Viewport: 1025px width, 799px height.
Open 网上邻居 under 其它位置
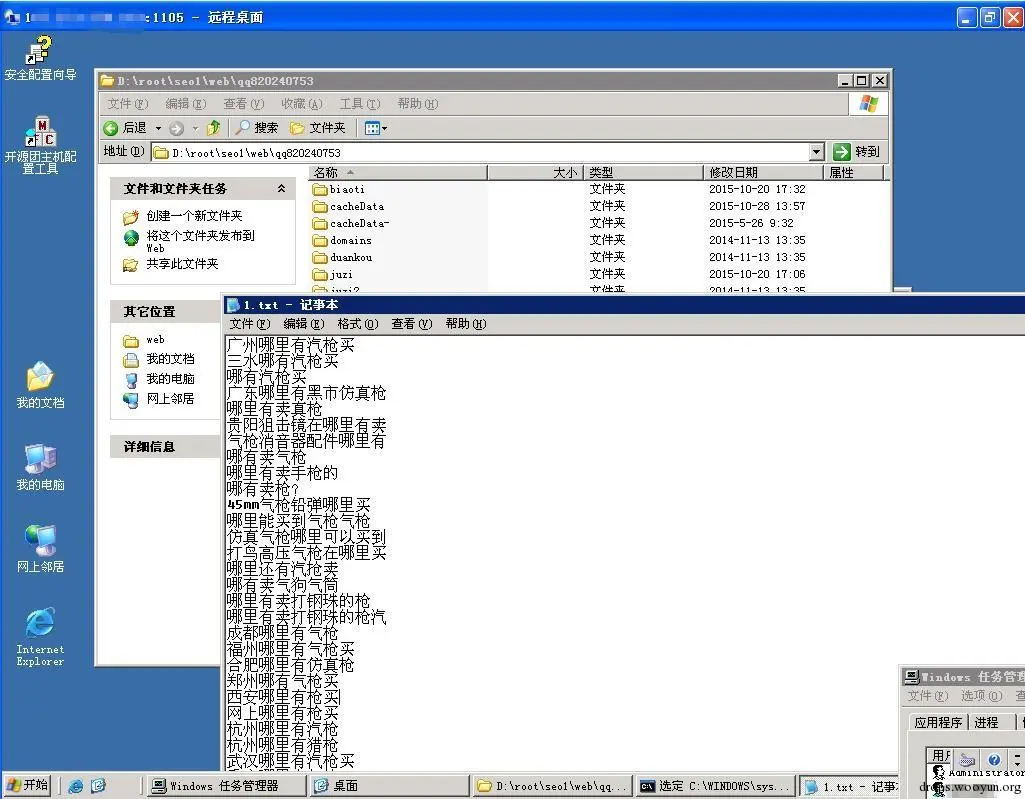tap(170, 398)
